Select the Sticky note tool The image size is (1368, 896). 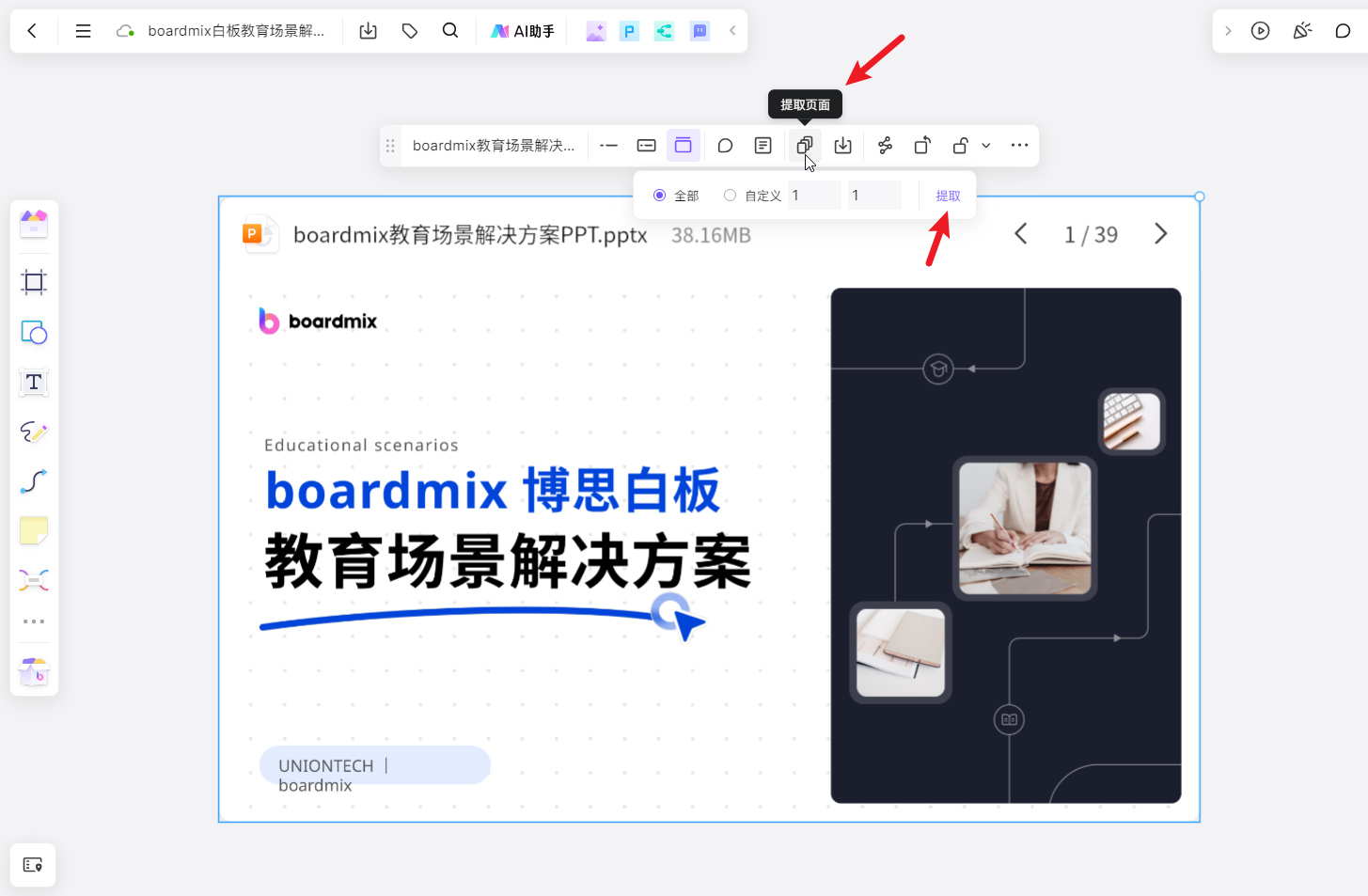pyautogui.click(x=34, y=531)
